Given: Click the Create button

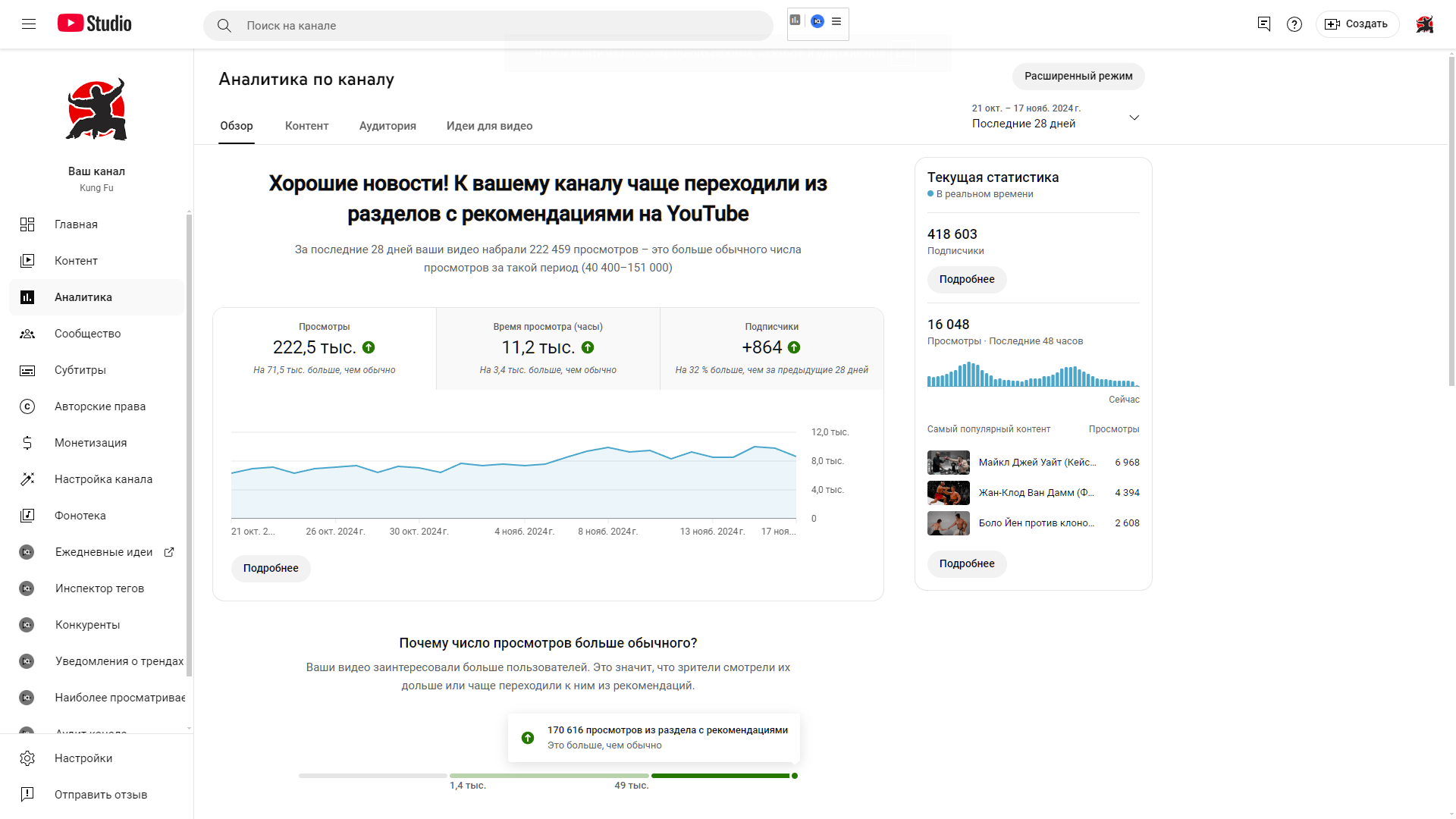Looking at the screenshot, I should click(1357, 24).
